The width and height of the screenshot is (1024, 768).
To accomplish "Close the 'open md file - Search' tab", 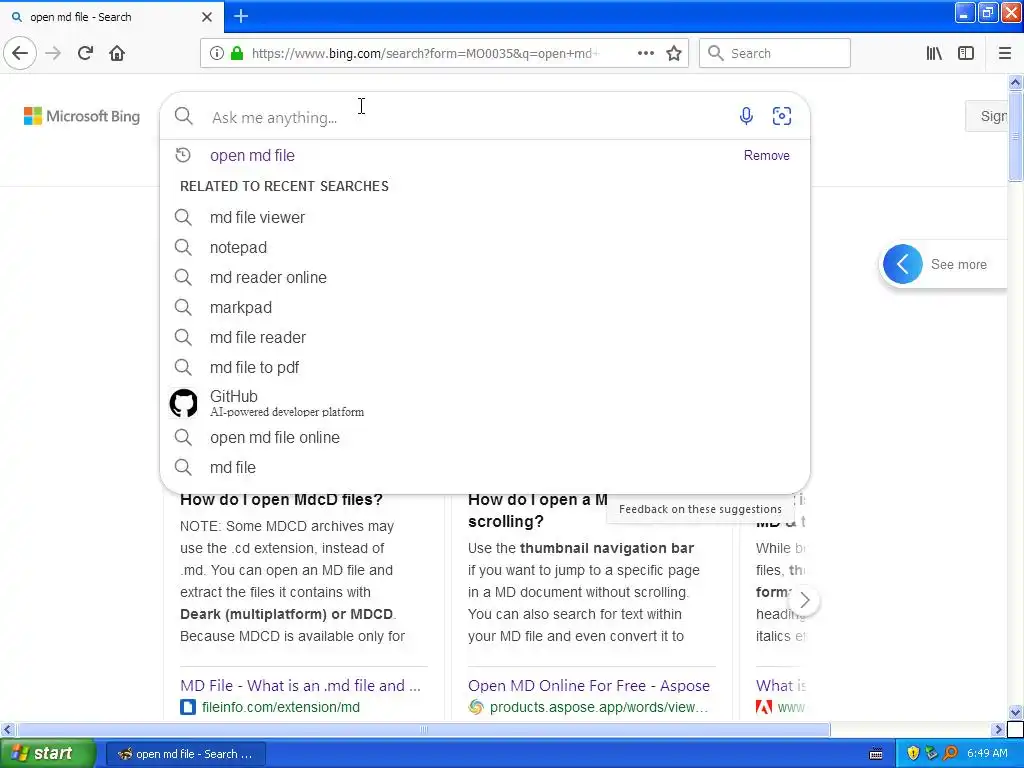I will (x=206, y=17).
